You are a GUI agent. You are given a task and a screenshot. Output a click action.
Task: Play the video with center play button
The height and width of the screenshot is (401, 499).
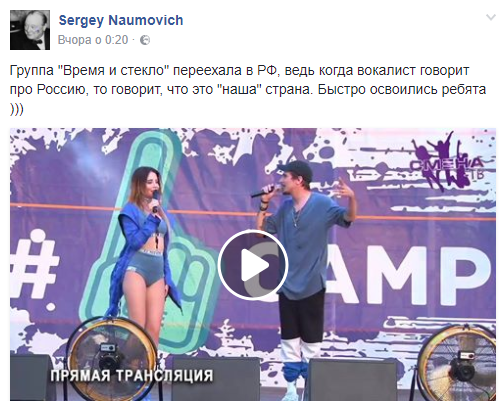(x=253, y=265)
